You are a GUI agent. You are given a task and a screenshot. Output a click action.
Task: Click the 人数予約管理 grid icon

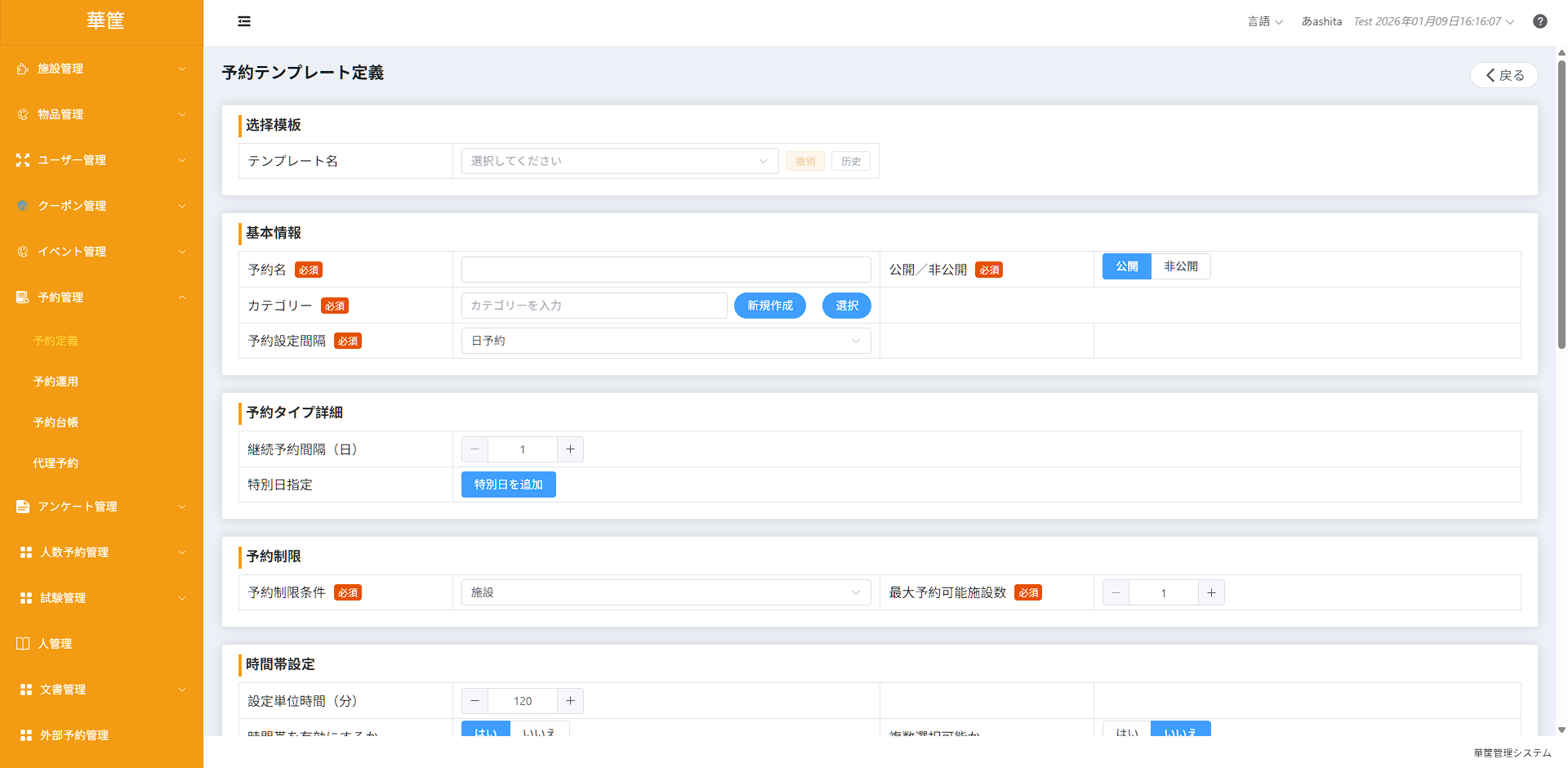click(26, 552)
